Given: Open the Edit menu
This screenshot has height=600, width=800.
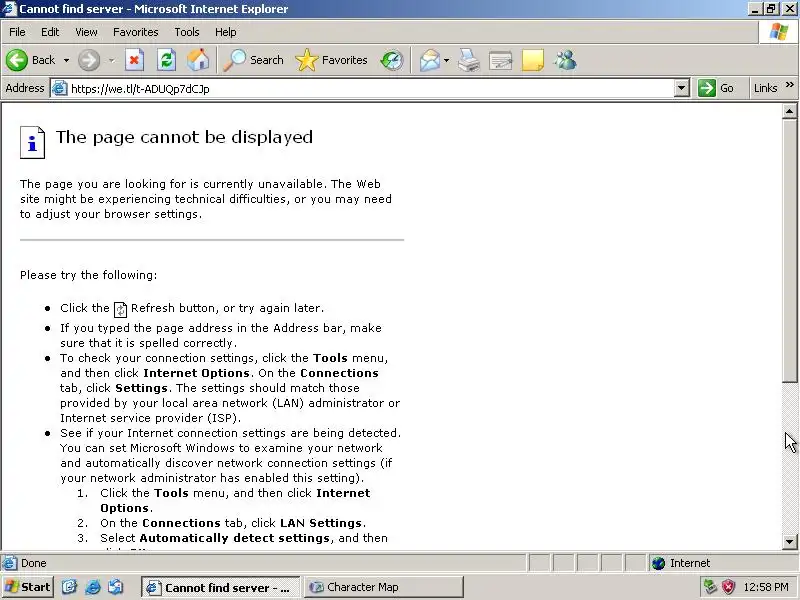Looking at the screenshot, I should pos(50,32).
